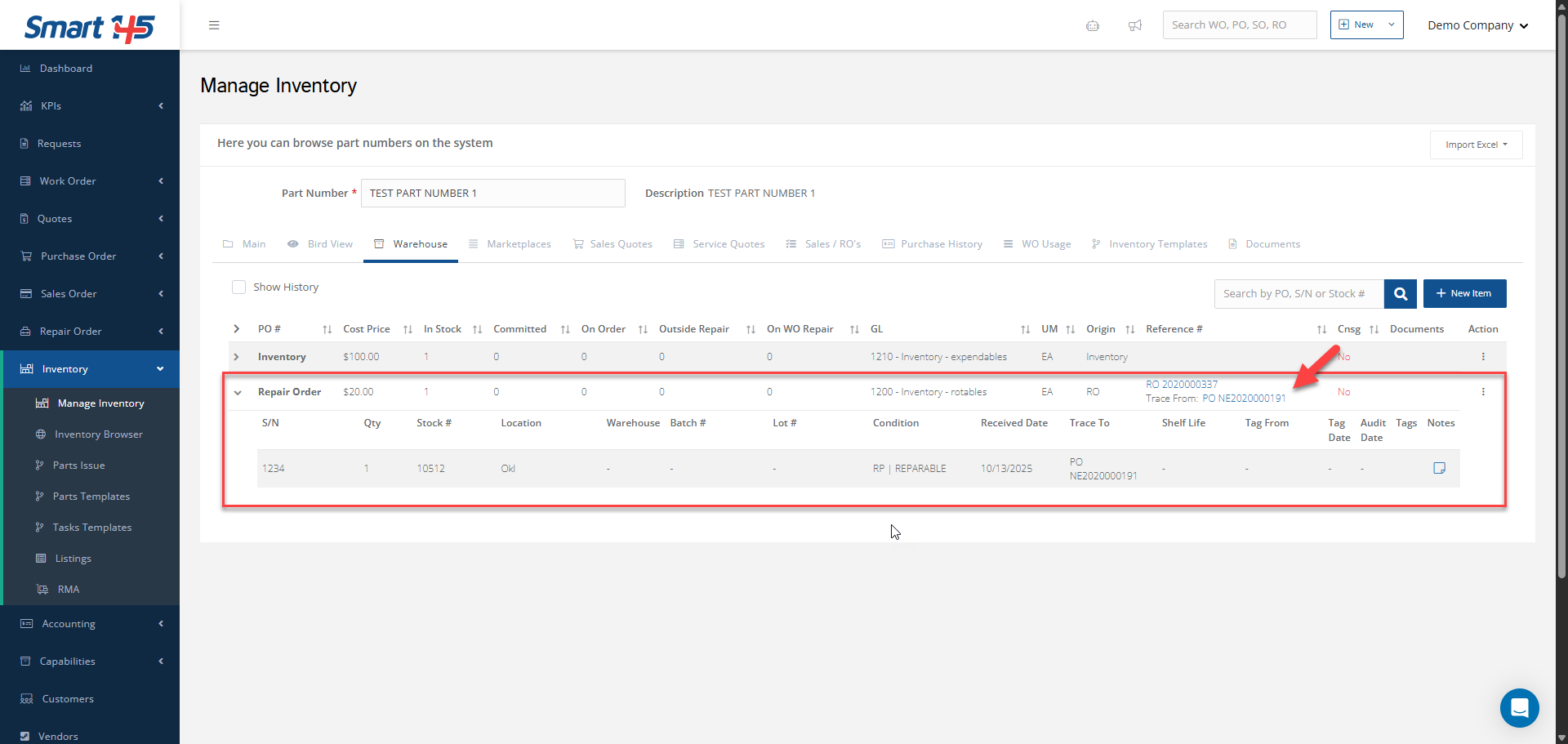
Task: Click the robot assistant icon in header
Action: pyautogui.click(x=1093, y=25)
